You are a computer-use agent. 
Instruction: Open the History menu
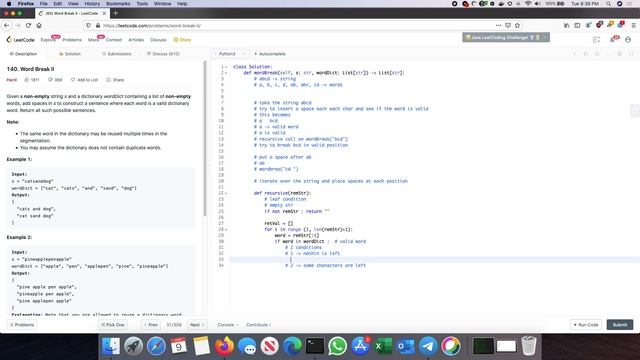coord(92,3)
